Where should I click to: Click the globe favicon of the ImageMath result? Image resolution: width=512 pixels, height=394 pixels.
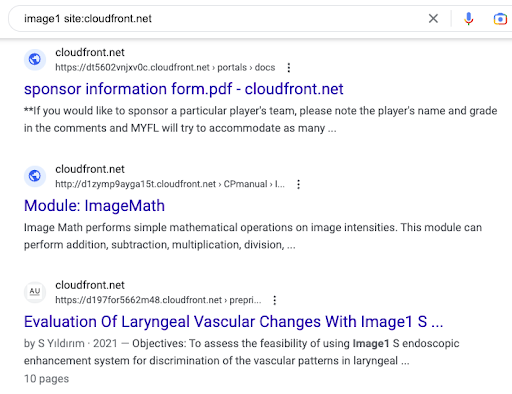35,176
